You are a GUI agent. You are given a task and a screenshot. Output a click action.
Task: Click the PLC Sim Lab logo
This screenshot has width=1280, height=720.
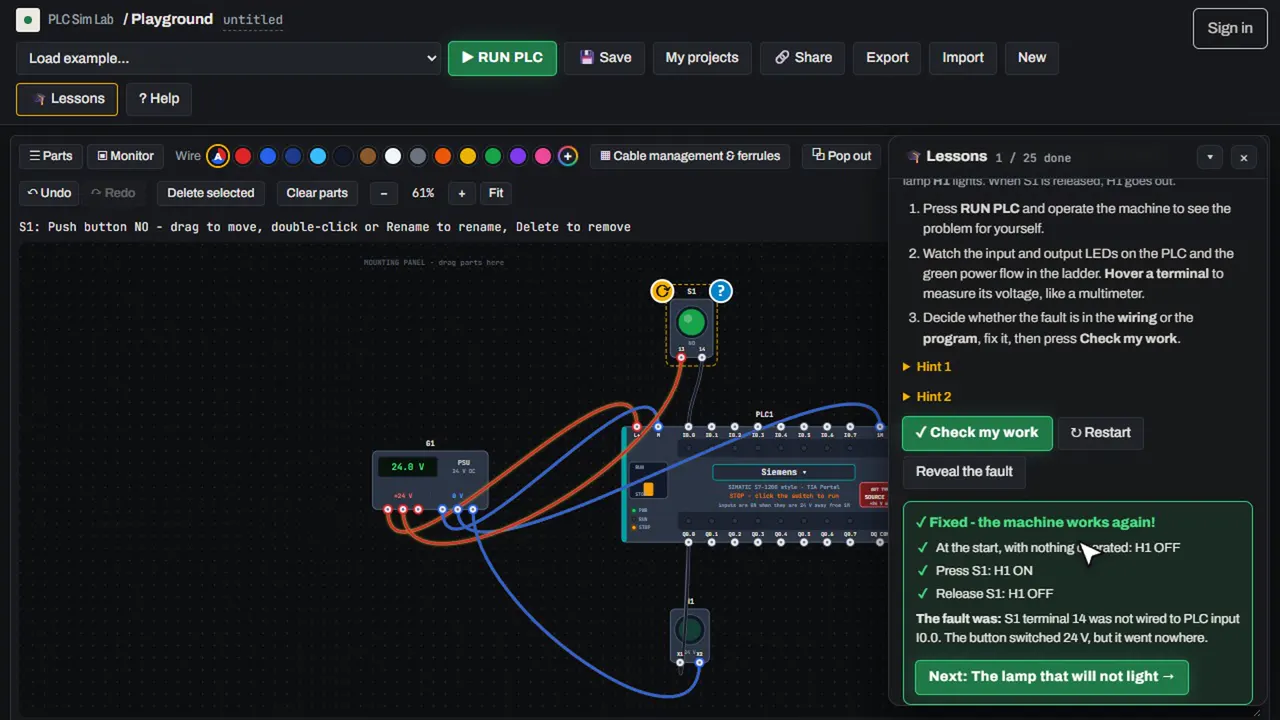[x=28, y=19]
